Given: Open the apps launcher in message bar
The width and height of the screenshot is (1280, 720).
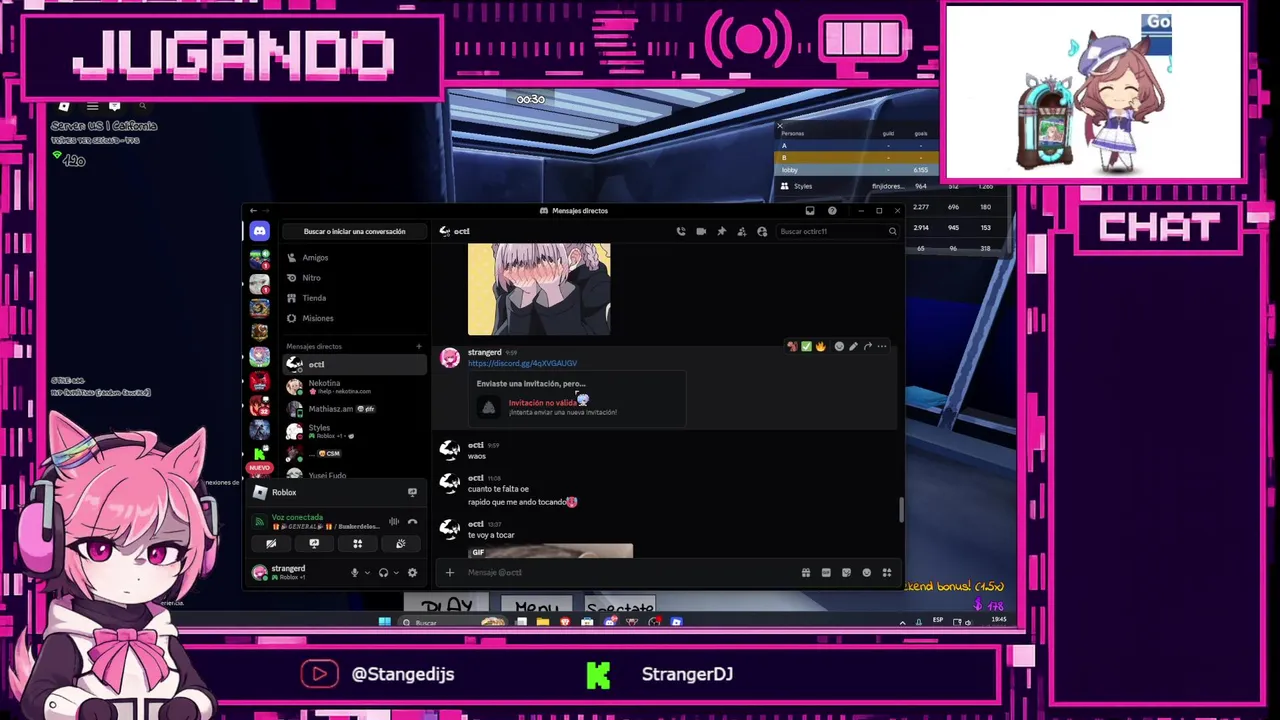Looking at the screenshot, I should (x=886, y=572).
